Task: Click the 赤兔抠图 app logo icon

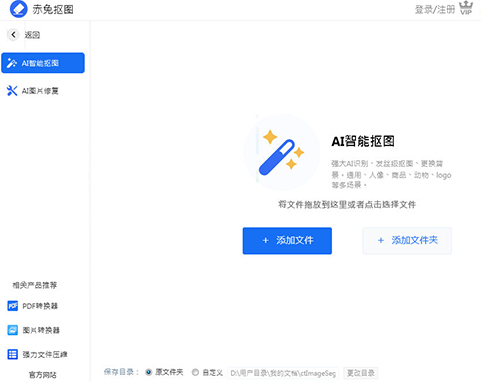Action: tap(19, 9)
